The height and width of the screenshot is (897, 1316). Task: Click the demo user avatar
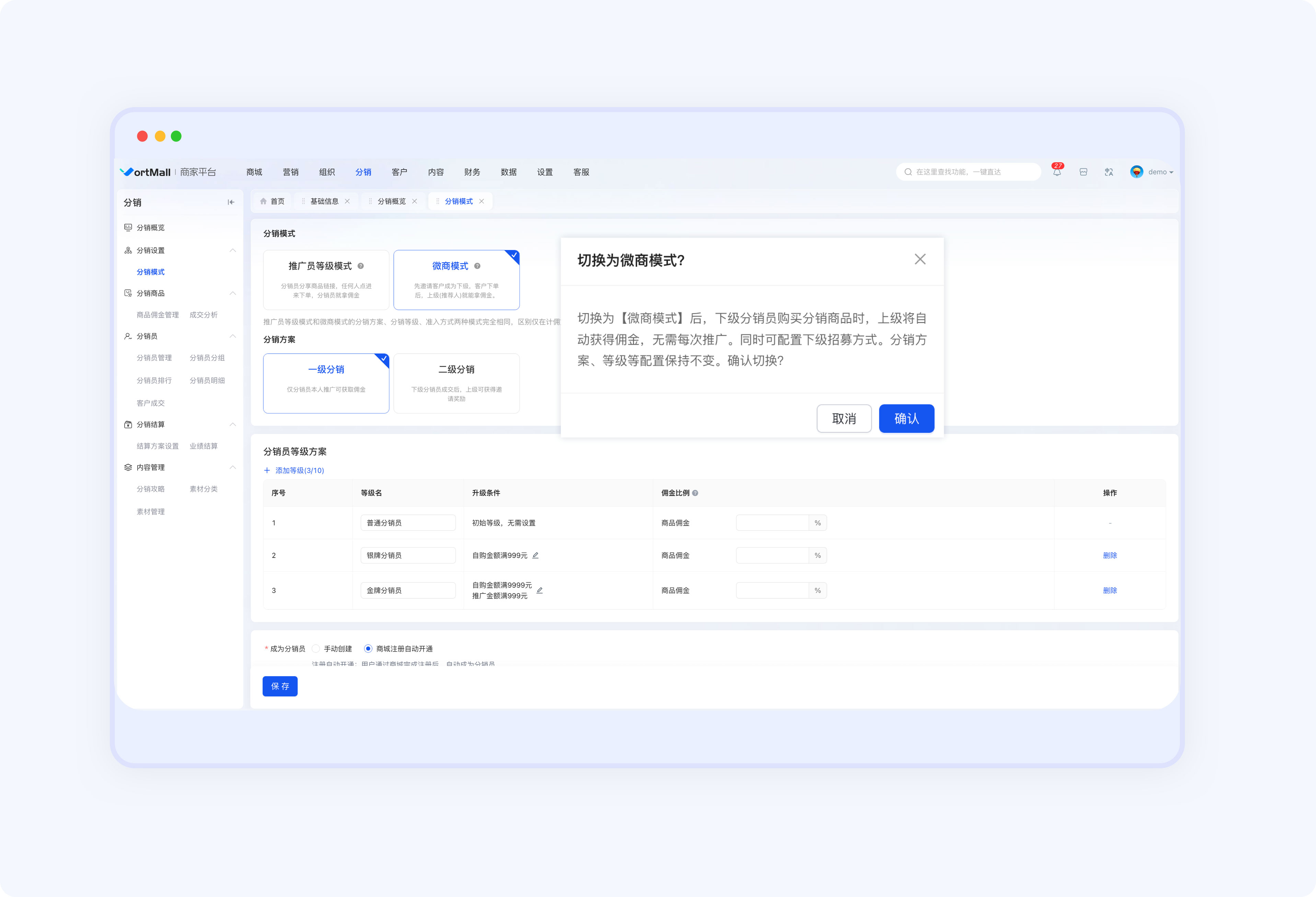pos(1136,172)
